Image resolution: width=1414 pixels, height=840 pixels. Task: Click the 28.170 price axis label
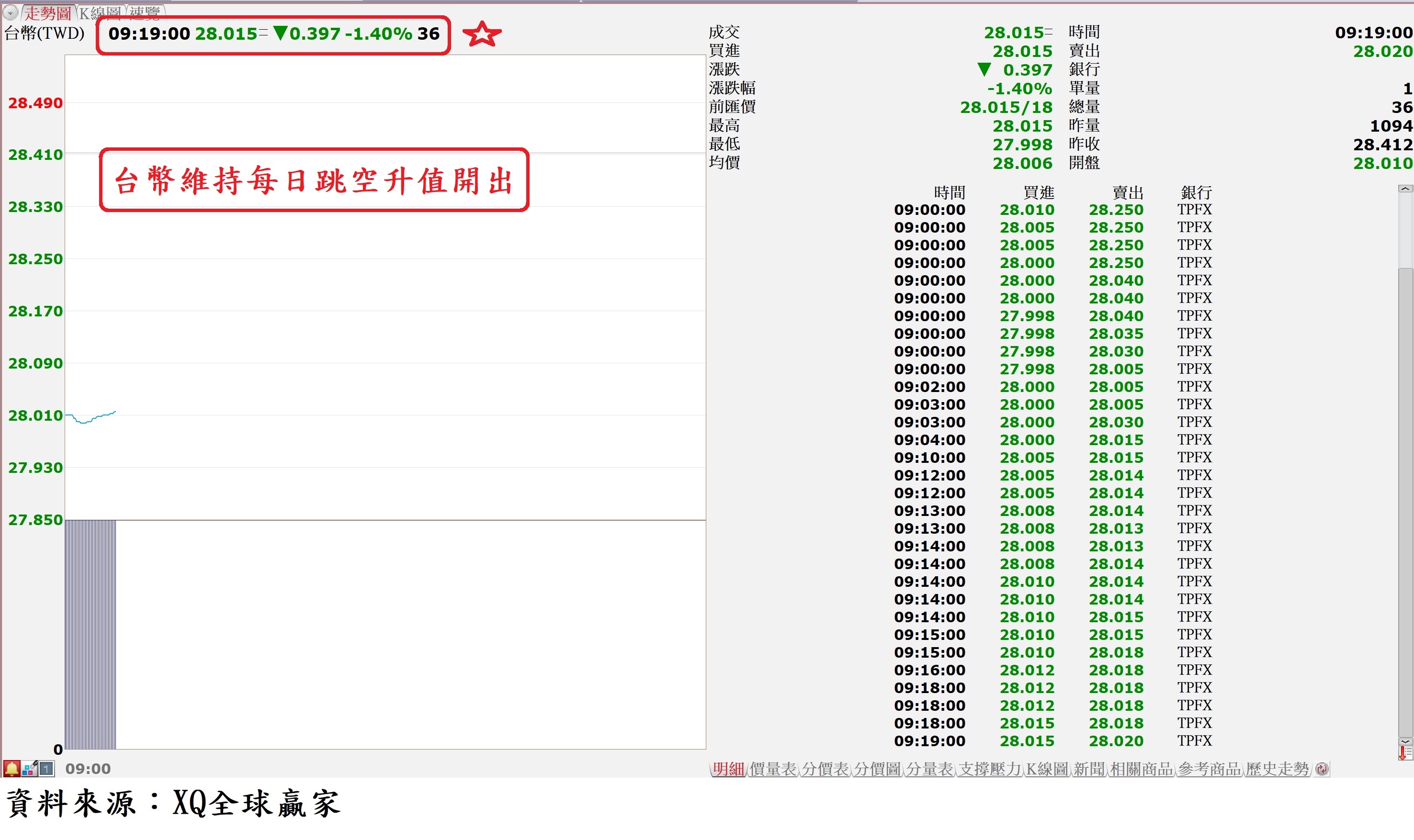coord(35,311)
